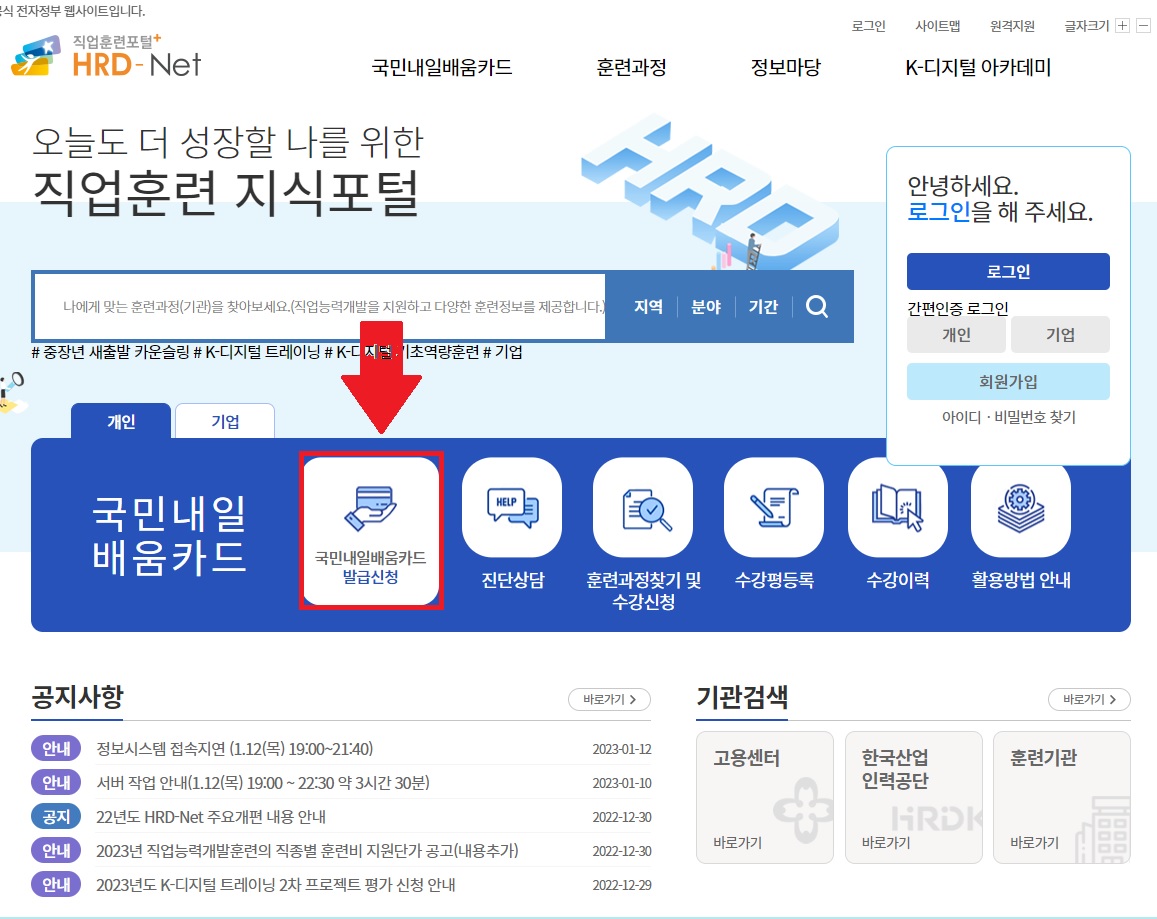Open the 기간 search filter

(764, 307)
